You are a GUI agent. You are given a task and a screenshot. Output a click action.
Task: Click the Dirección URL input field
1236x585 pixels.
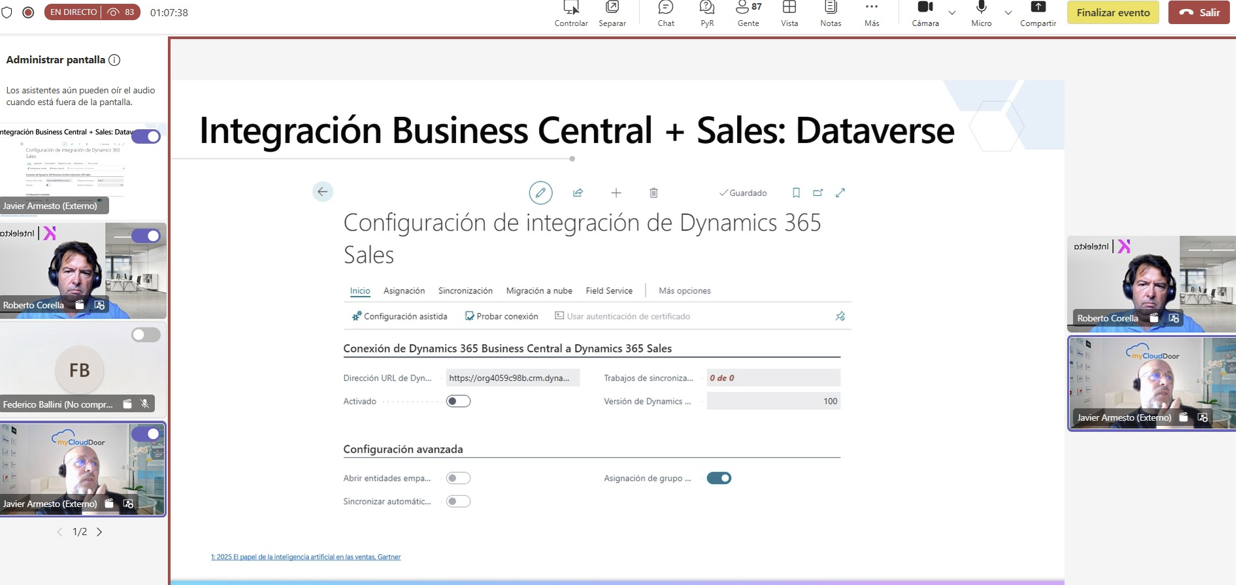click(512, 378)
